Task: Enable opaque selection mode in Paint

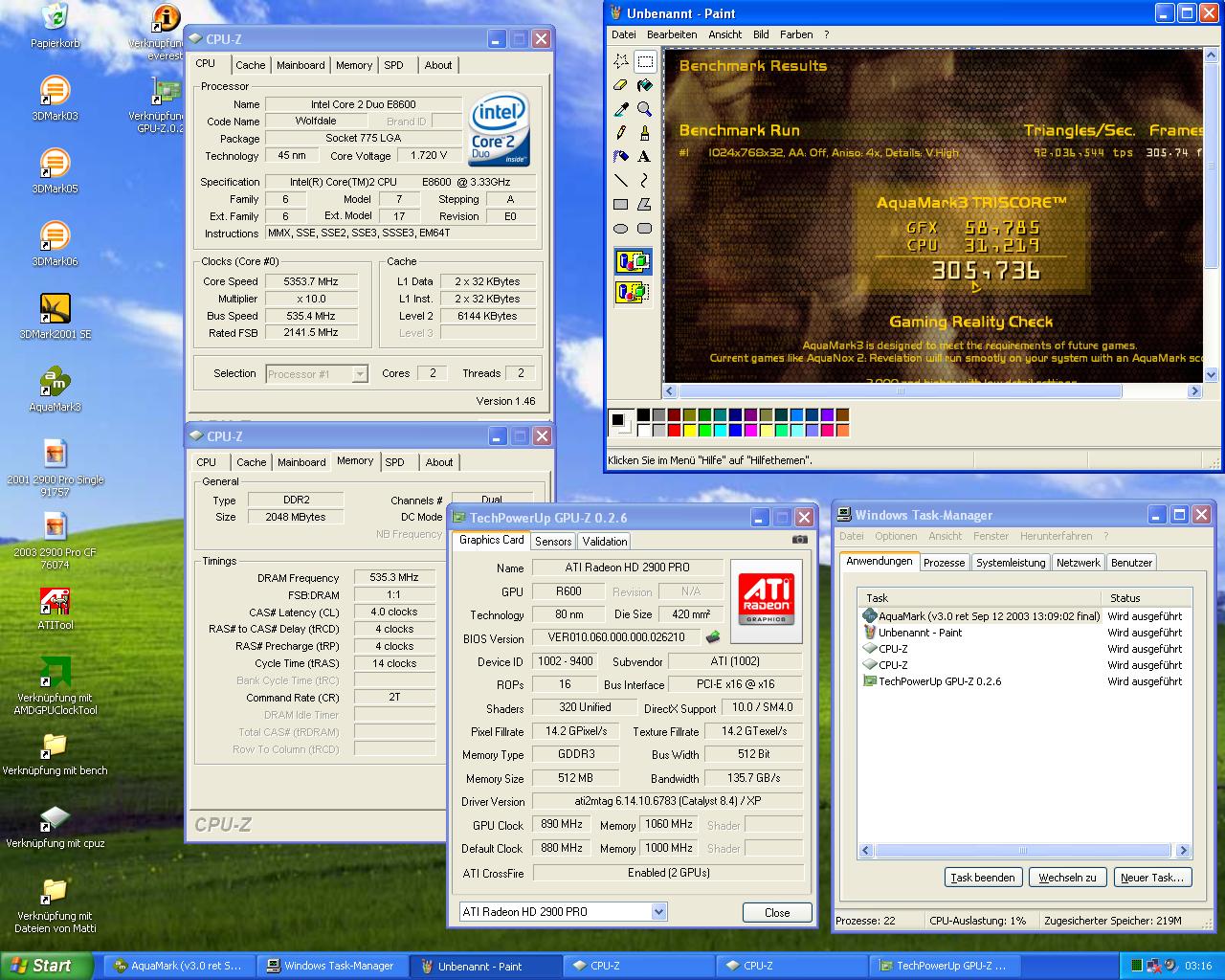Action: (633, 261)
